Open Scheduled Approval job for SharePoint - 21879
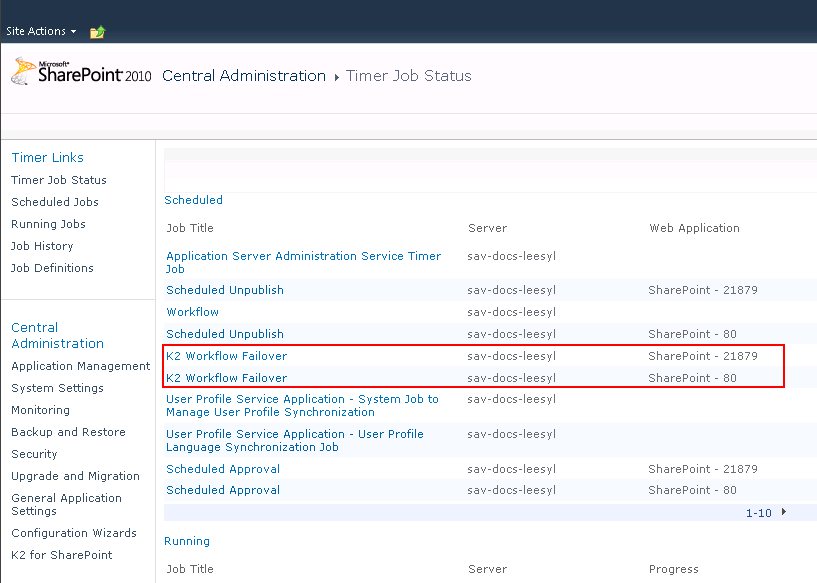Viewport: 817px width, 583px height. click(x=222, y=469)
